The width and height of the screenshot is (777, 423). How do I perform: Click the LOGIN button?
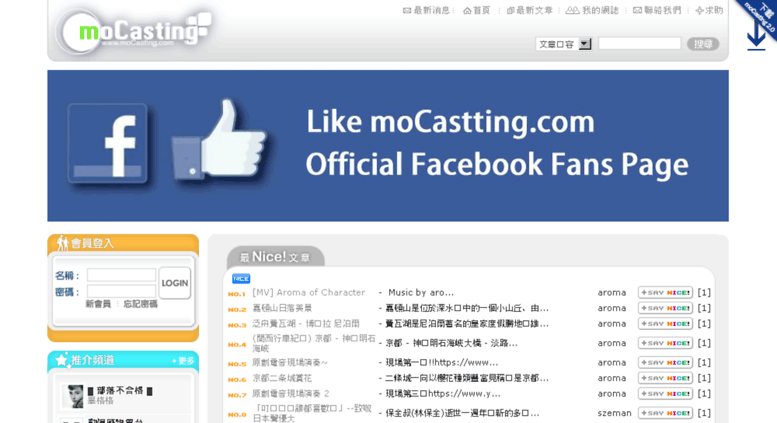pos(175,283)
